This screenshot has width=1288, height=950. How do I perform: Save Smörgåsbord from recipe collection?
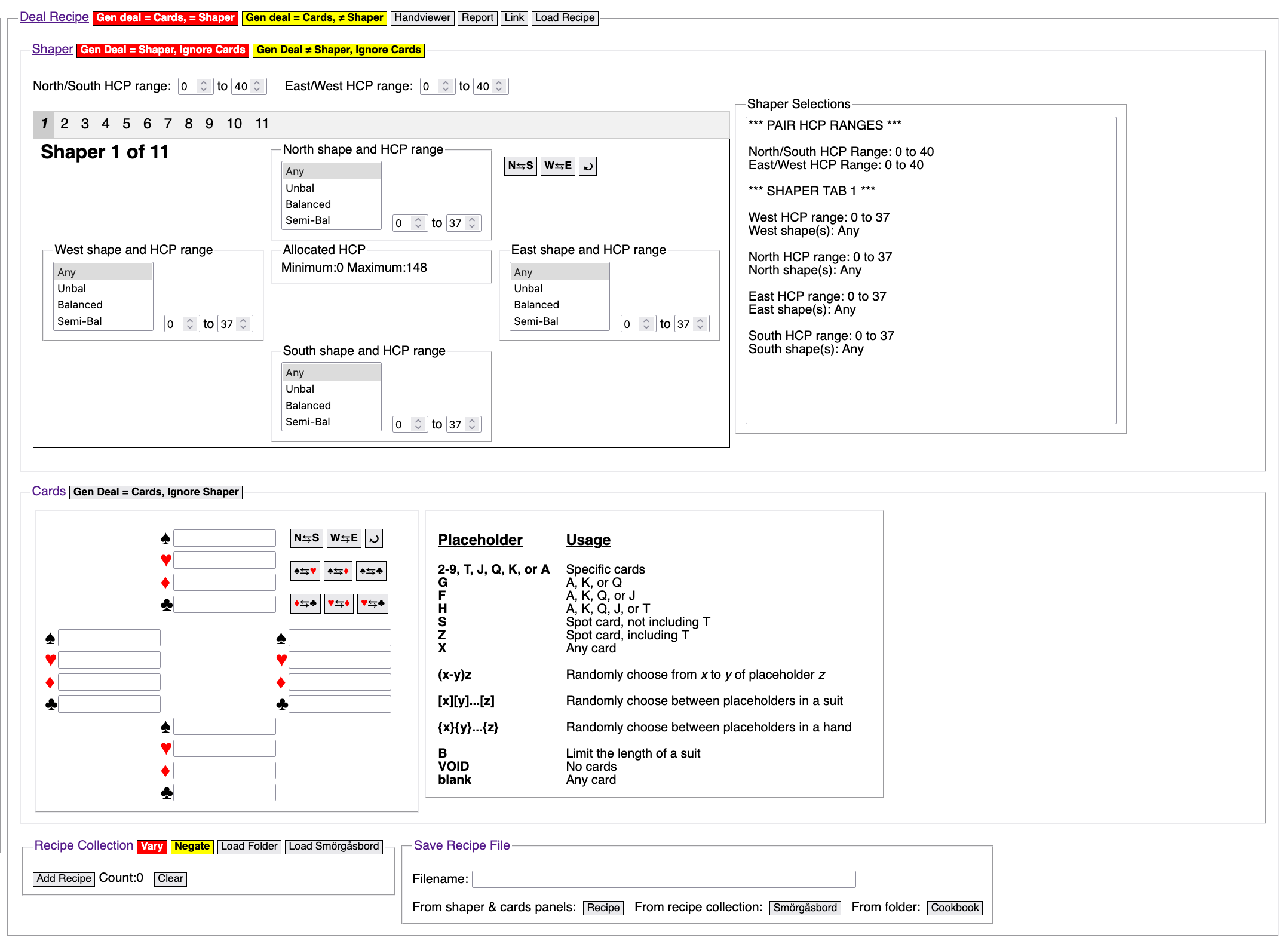pos(805,908)
